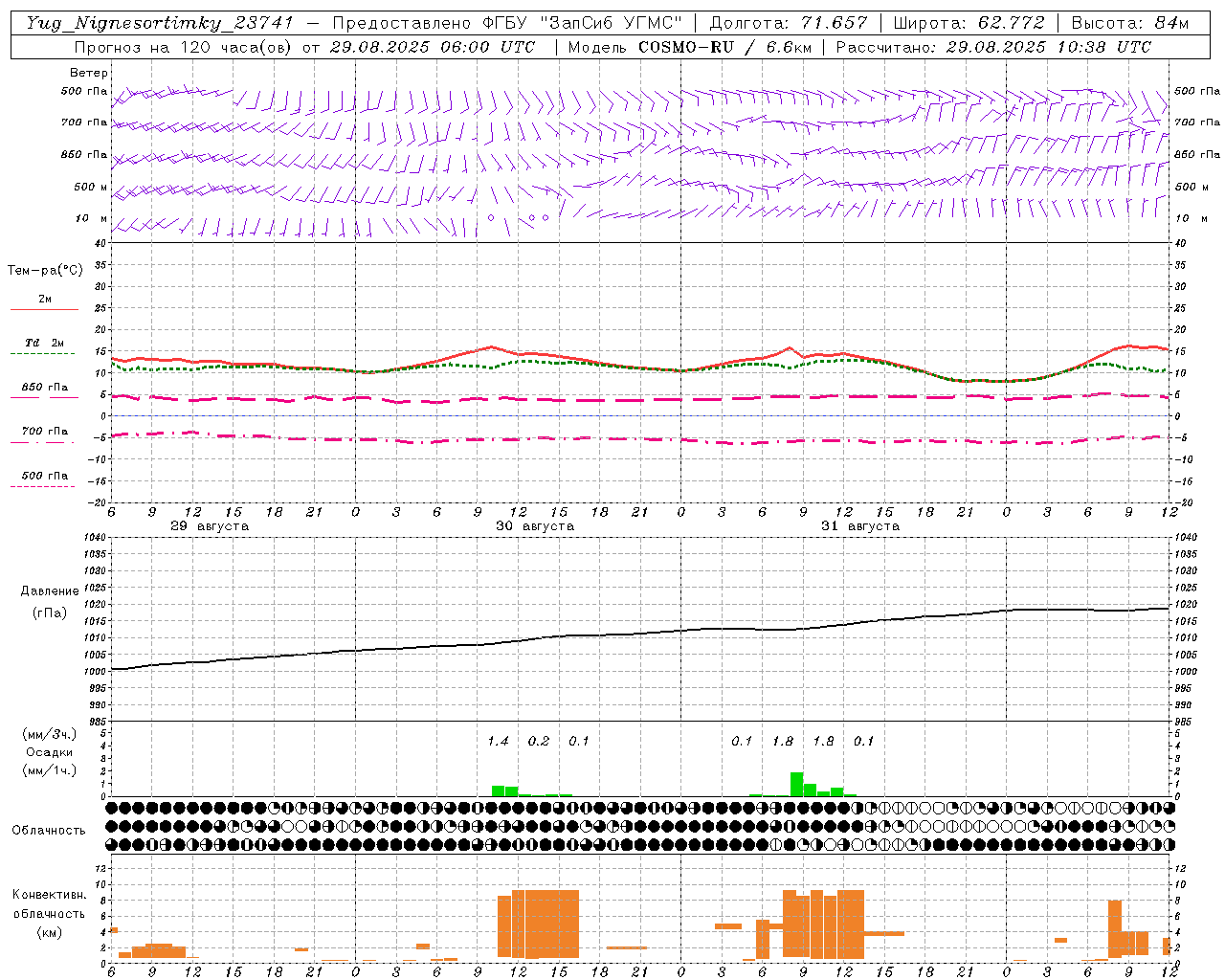Click the Долгота: 71.657 value
The image size is (1225, 980).
pyautogui.click(x=789, y=23)
